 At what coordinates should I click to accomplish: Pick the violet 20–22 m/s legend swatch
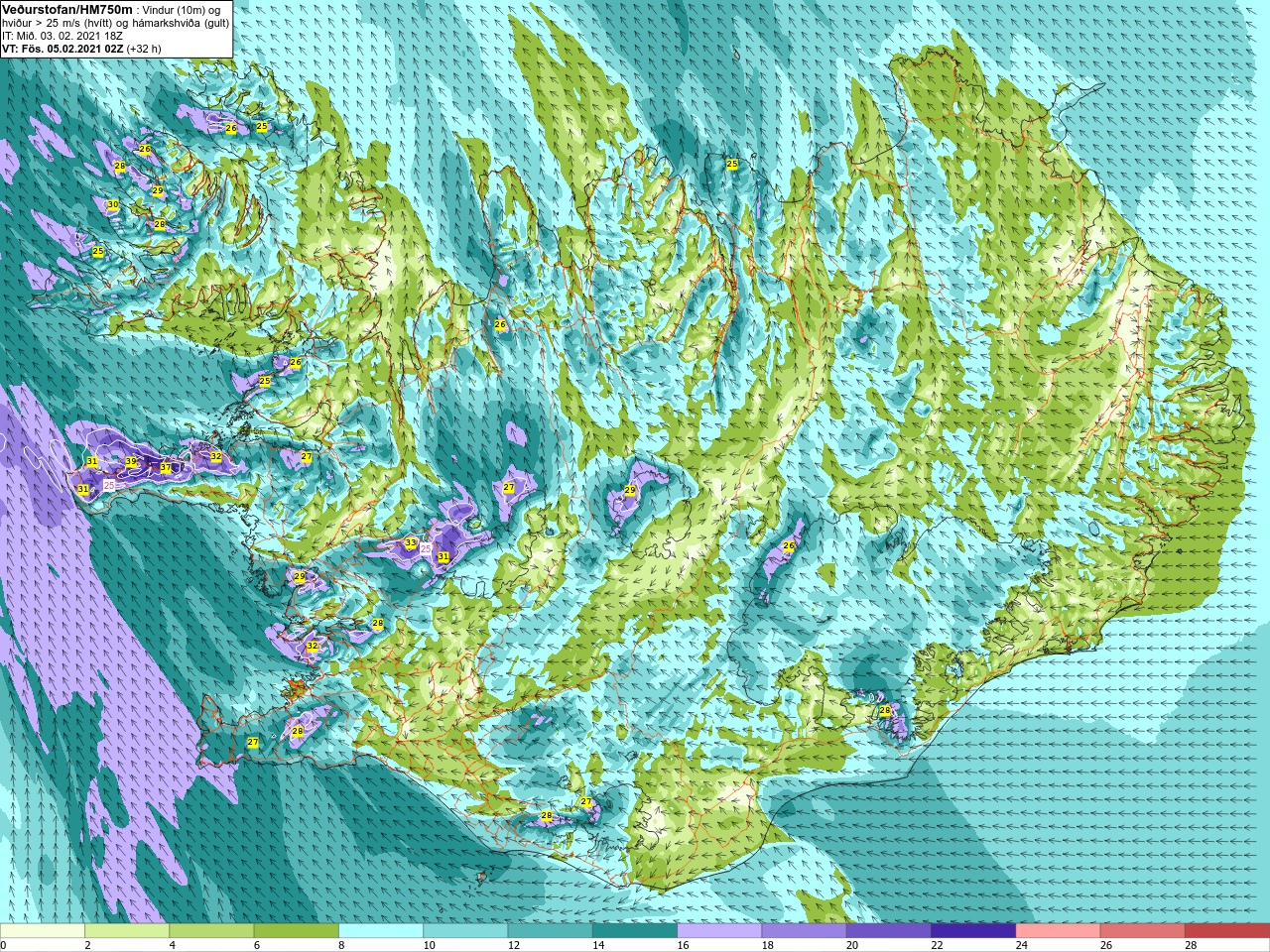click(x=888, y=931)
